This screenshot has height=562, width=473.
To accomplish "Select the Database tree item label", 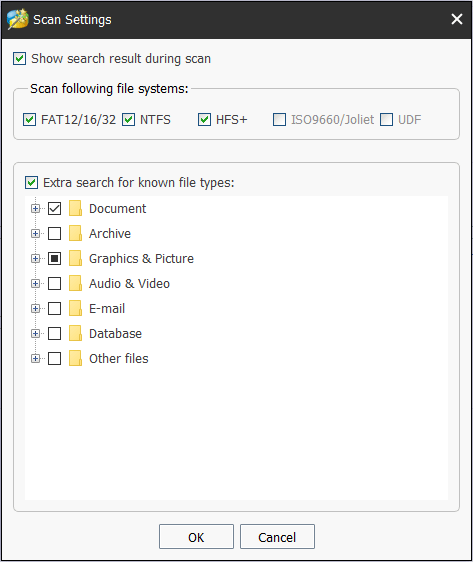I will click(x=115, y=334).
